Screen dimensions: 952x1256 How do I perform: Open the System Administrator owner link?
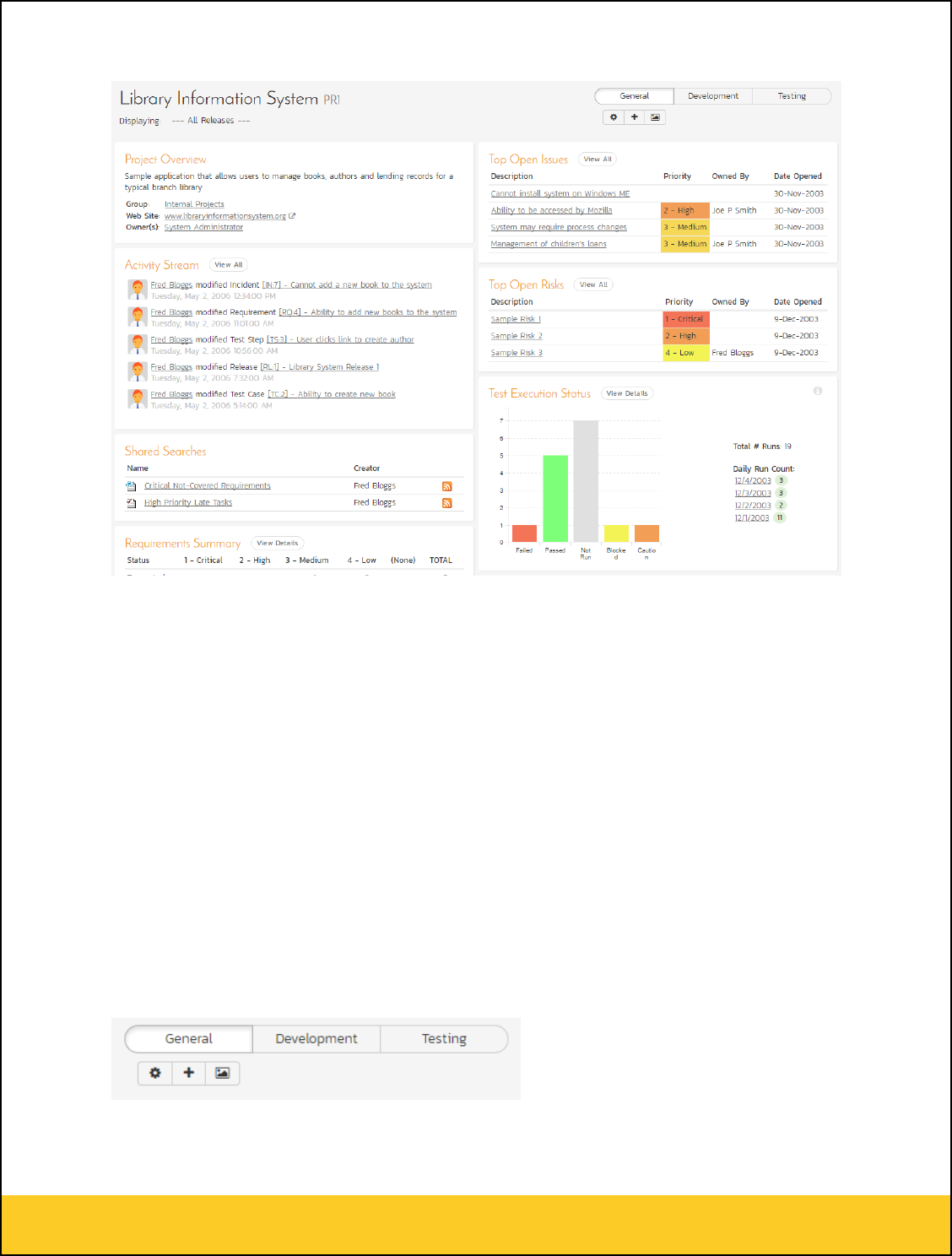coord(203,227)
